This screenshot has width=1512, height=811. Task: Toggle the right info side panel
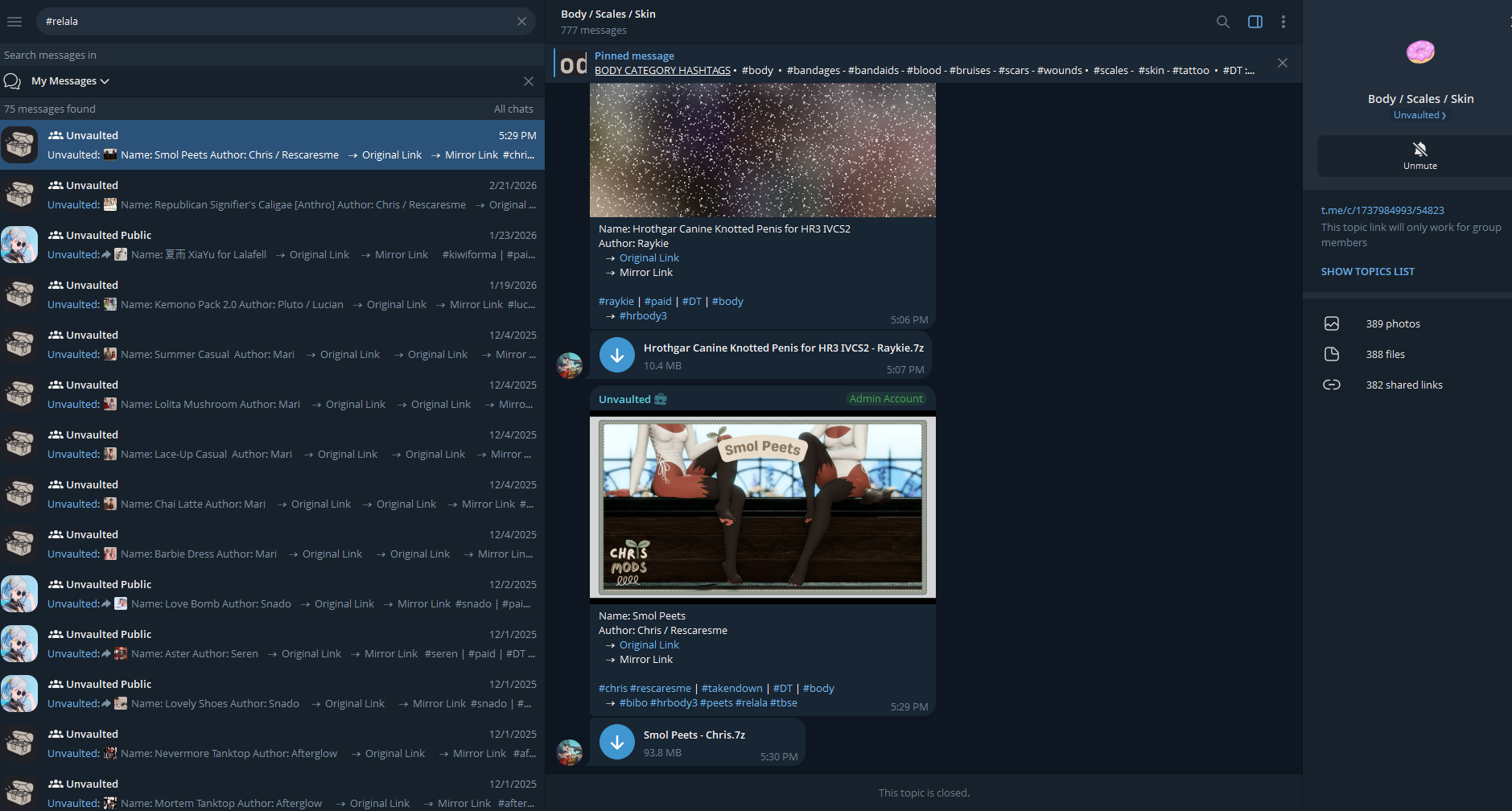tap(1255, 22)
